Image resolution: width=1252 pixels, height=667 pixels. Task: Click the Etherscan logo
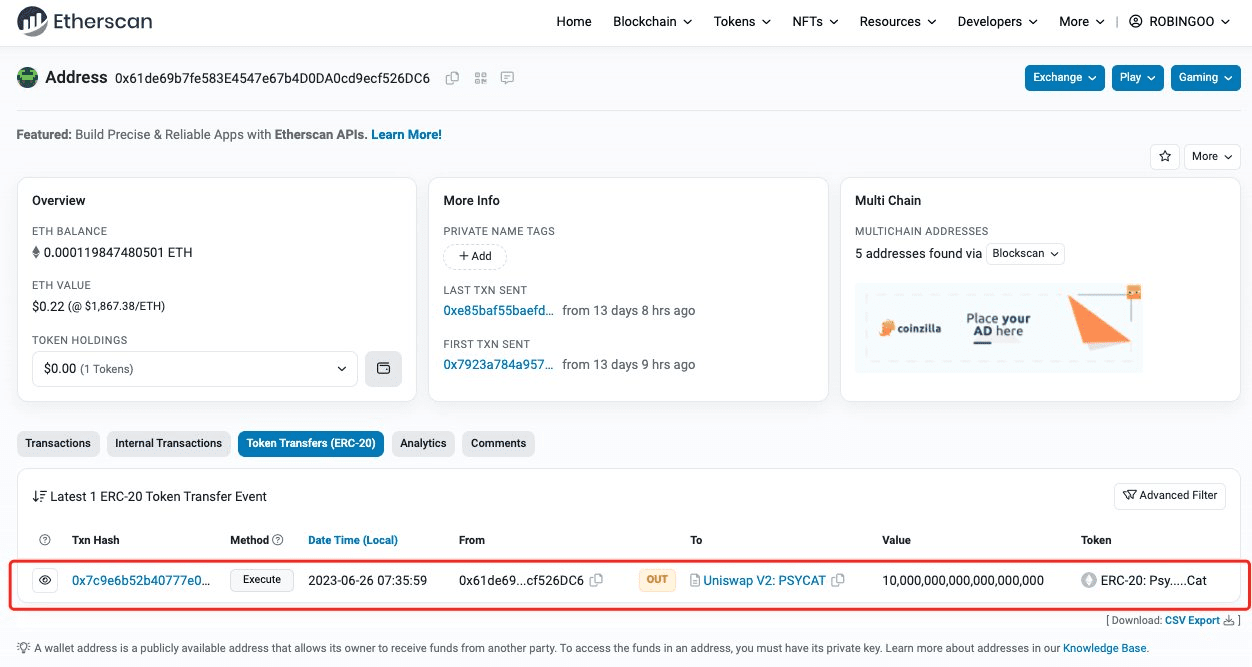(85, 21)
